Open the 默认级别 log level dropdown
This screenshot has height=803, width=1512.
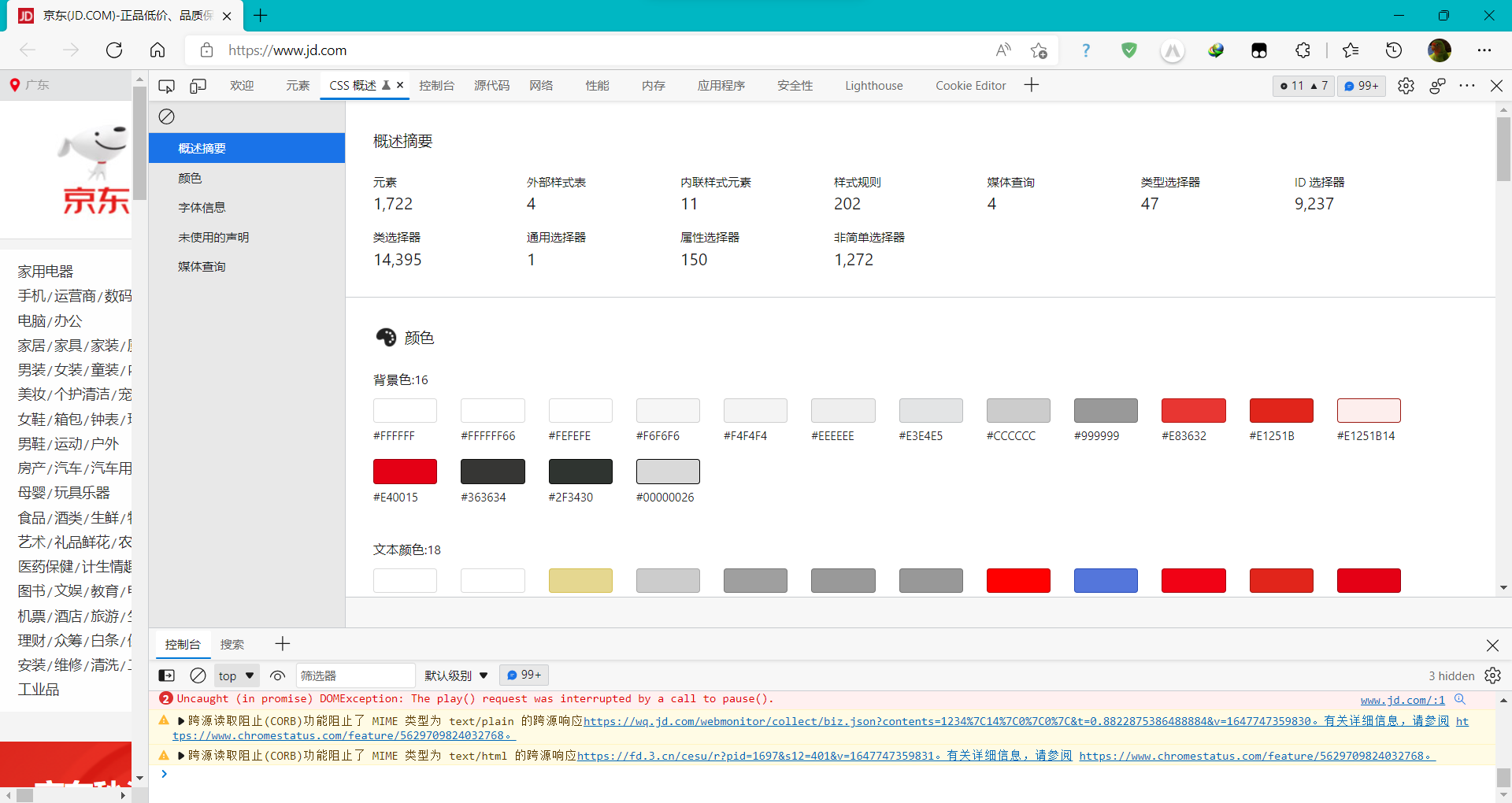[457, 675]
